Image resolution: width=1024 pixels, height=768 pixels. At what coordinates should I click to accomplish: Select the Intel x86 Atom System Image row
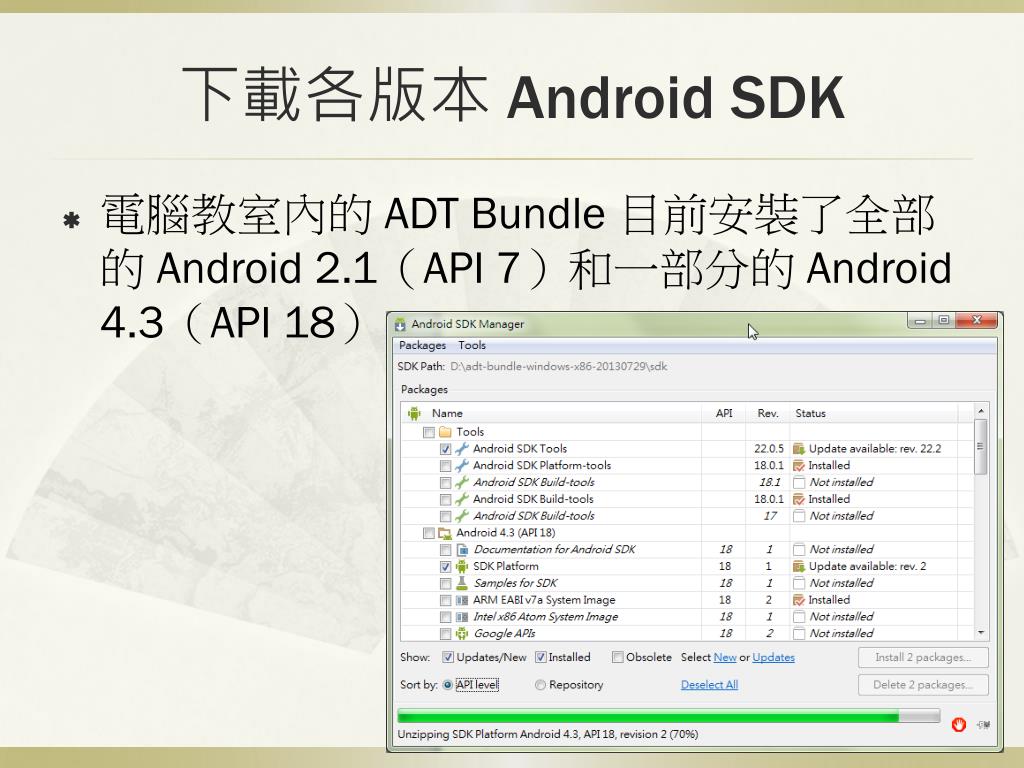pyautogui.click(x=687, y=618)
